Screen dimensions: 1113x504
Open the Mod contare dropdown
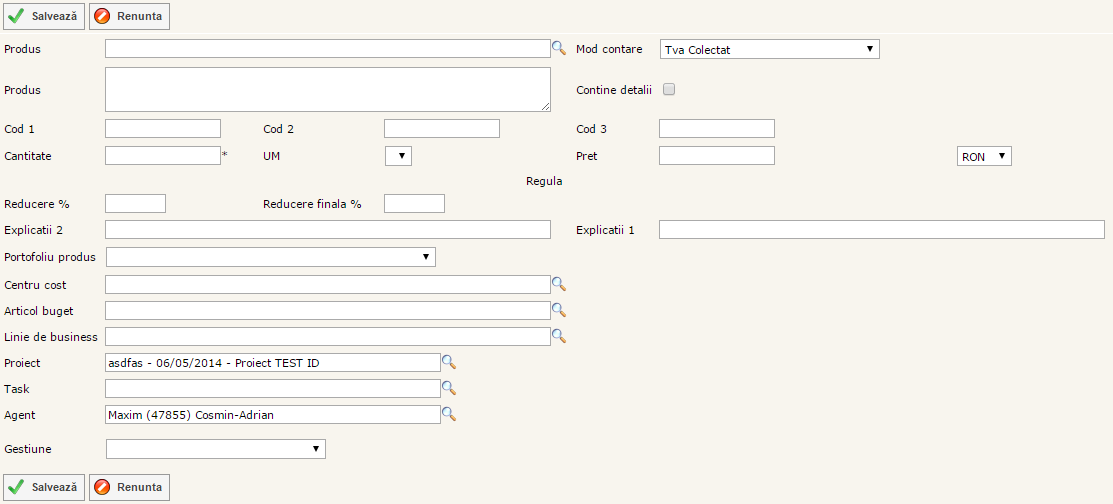(769, 49)
